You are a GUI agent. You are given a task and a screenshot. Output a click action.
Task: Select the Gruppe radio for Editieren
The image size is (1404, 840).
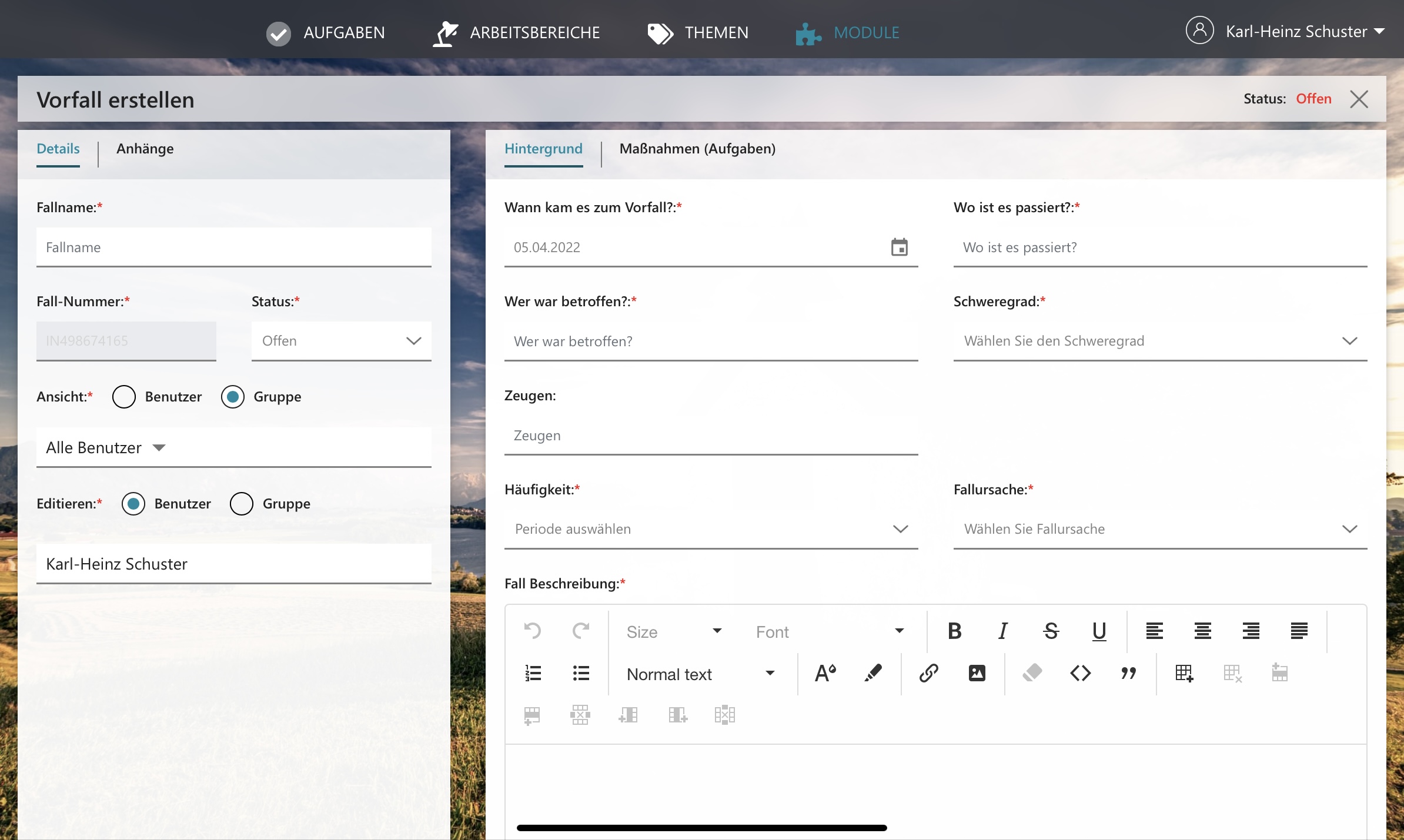click(242, 504)
